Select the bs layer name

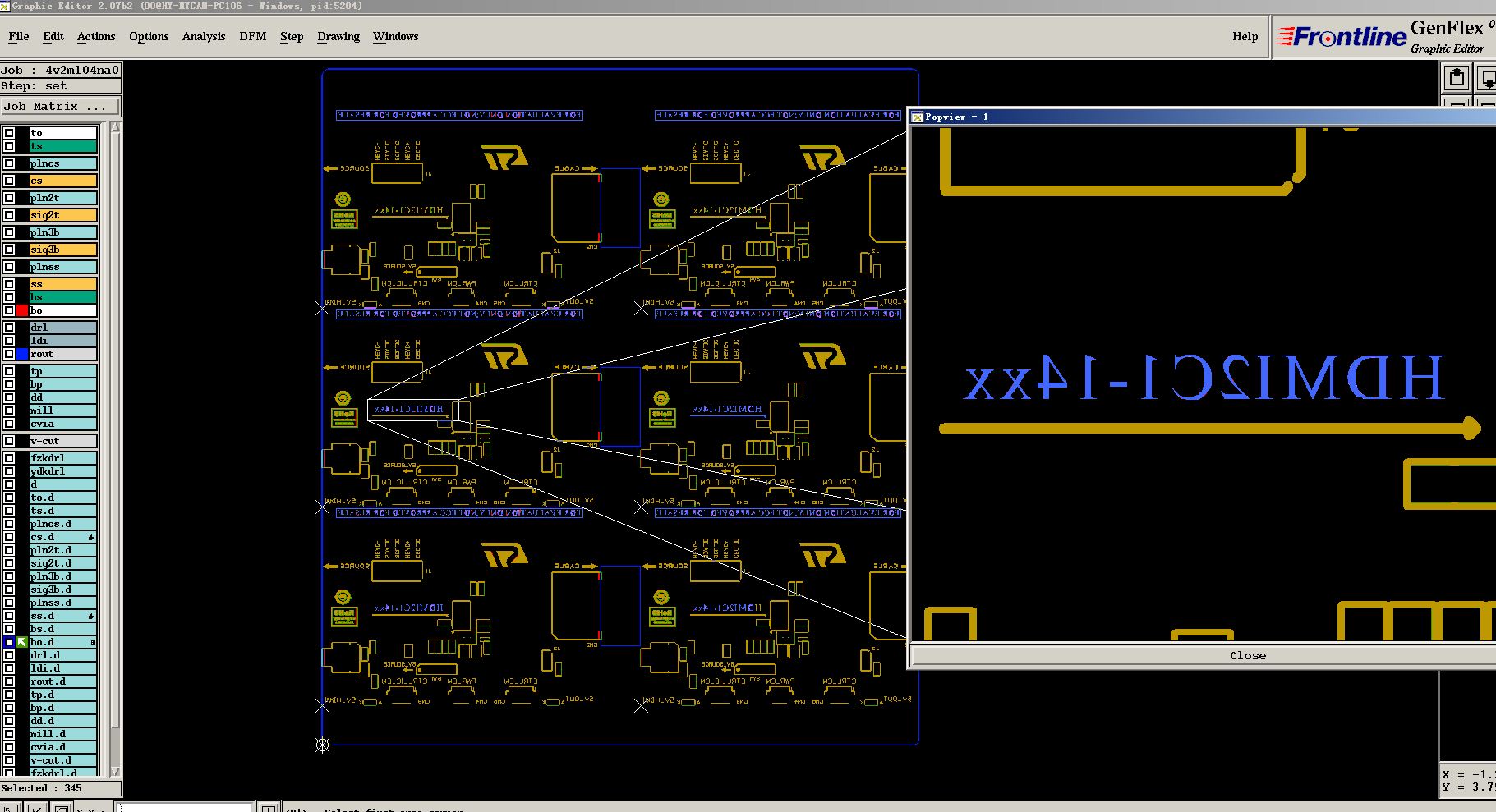63,297
